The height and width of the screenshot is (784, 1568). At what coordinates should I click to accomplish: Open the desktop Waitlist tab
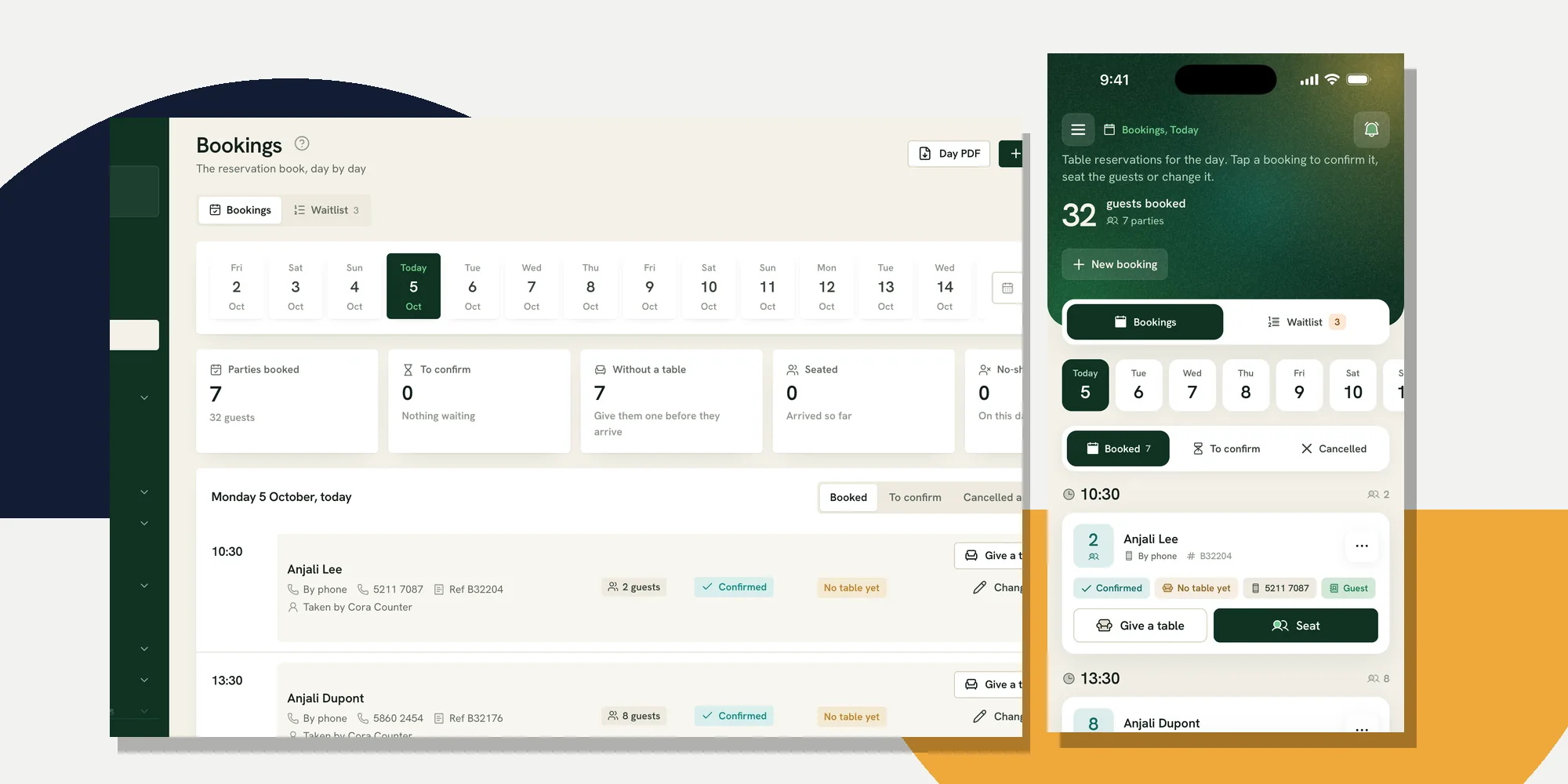pyautogui.click(x=326, y=210)
